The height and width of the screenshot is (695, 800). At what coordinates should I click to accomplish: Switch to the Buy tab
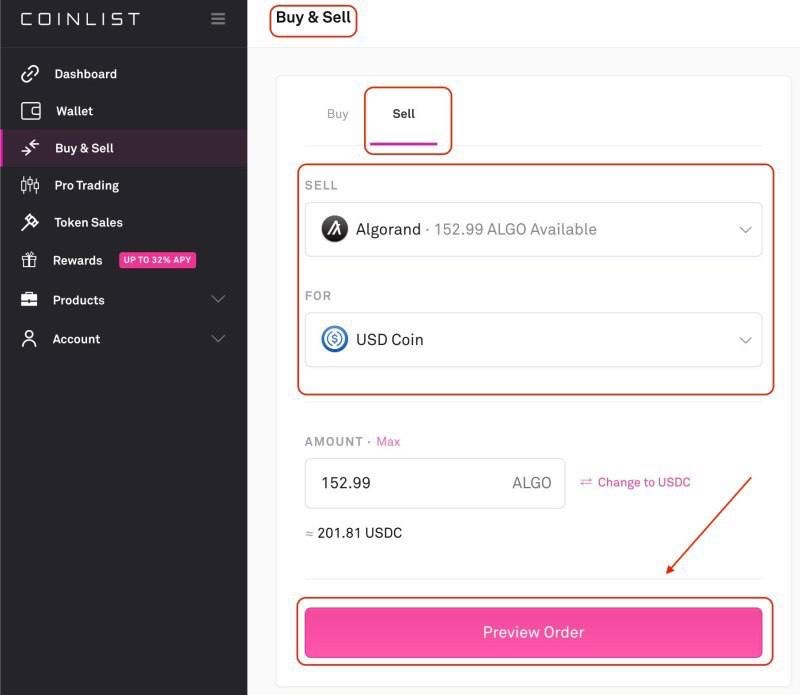tap(338, 114)
